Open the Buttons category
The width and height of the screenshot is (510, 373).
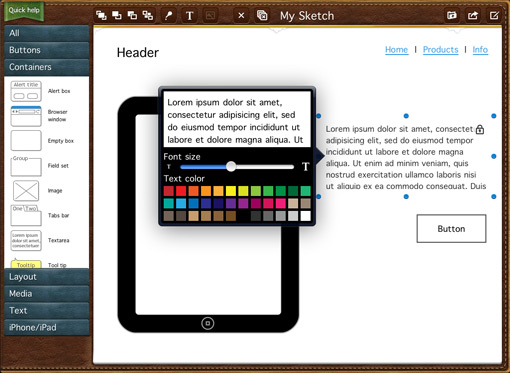[x=47, y=50]
